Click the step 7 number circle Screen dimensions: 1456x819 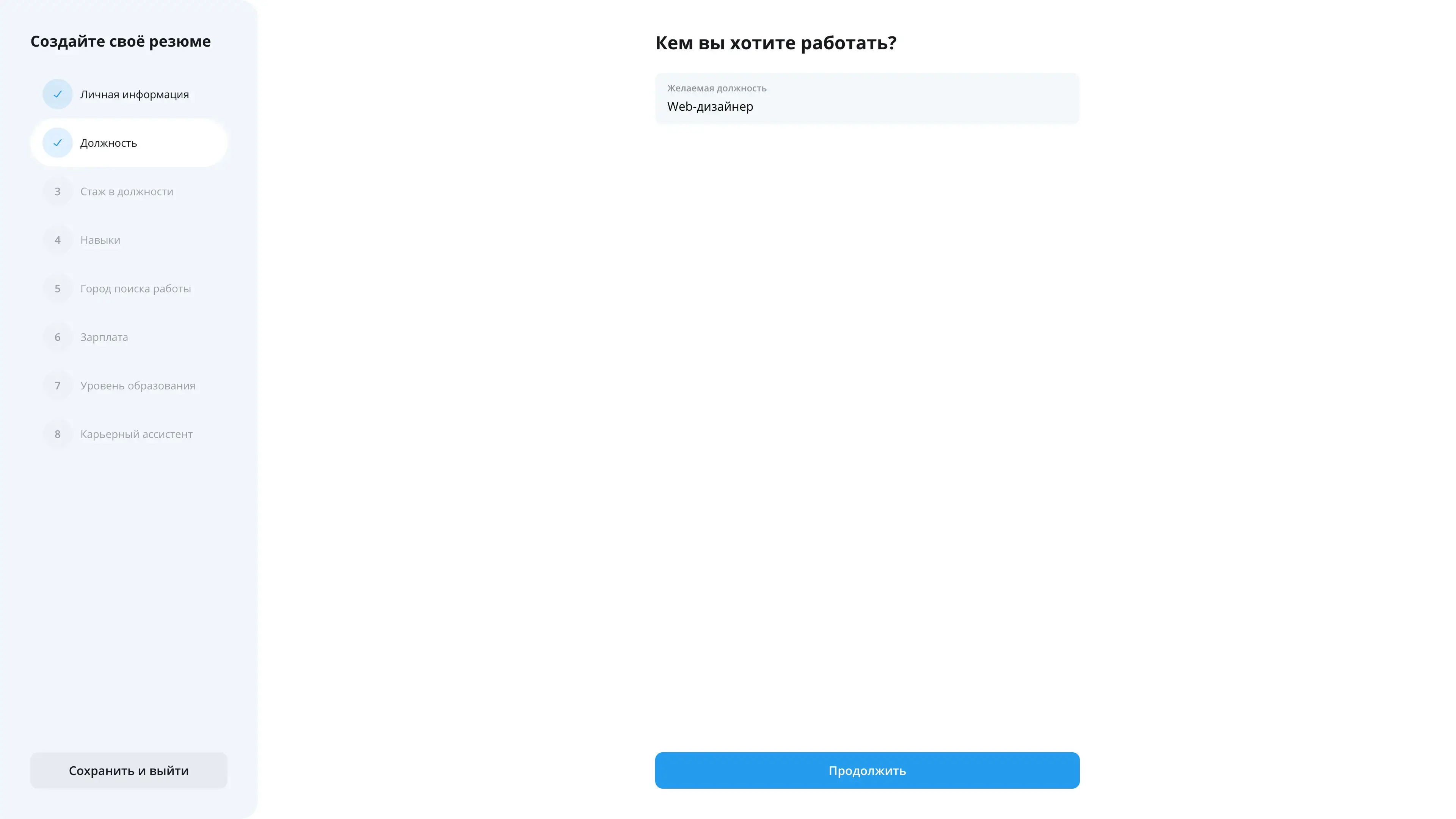[x=57, y=386]
